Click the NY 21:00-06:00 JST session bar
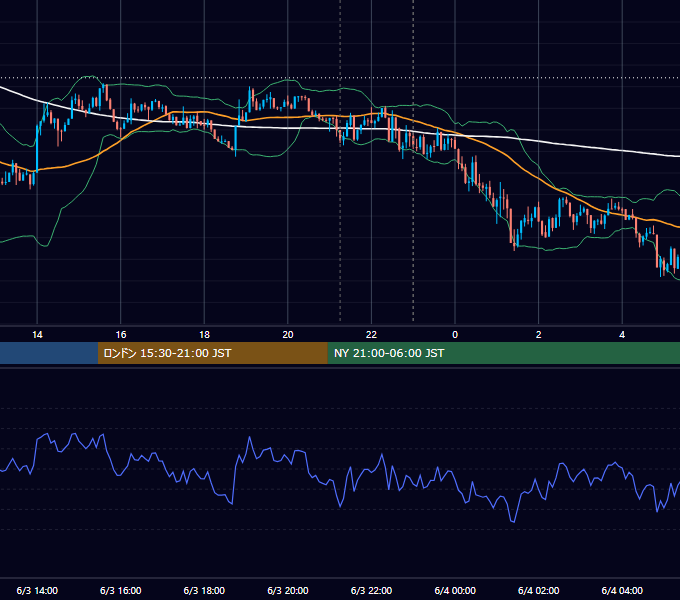Screen dimensions: 680x600 [x=503, y=353]
